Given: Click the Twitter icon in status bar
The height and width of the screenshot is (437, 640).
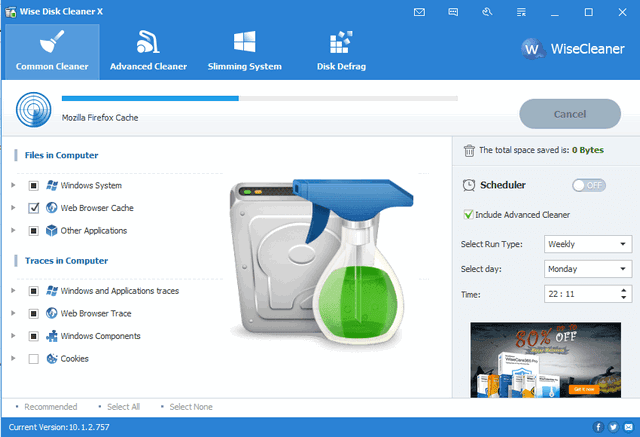Looking at the screenshot, I should click(612, 427).
